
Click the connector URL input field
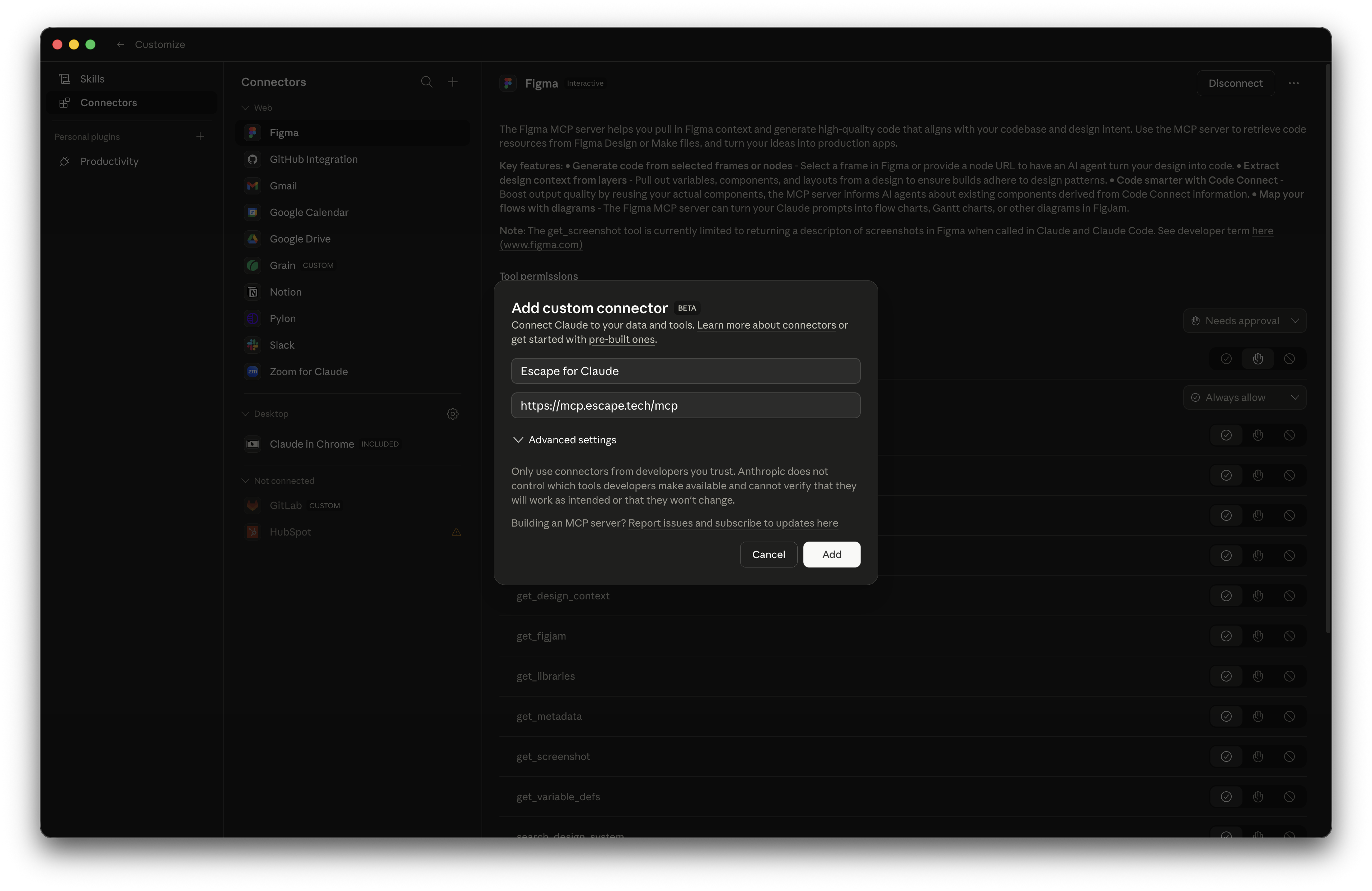(x=685, y=405)
